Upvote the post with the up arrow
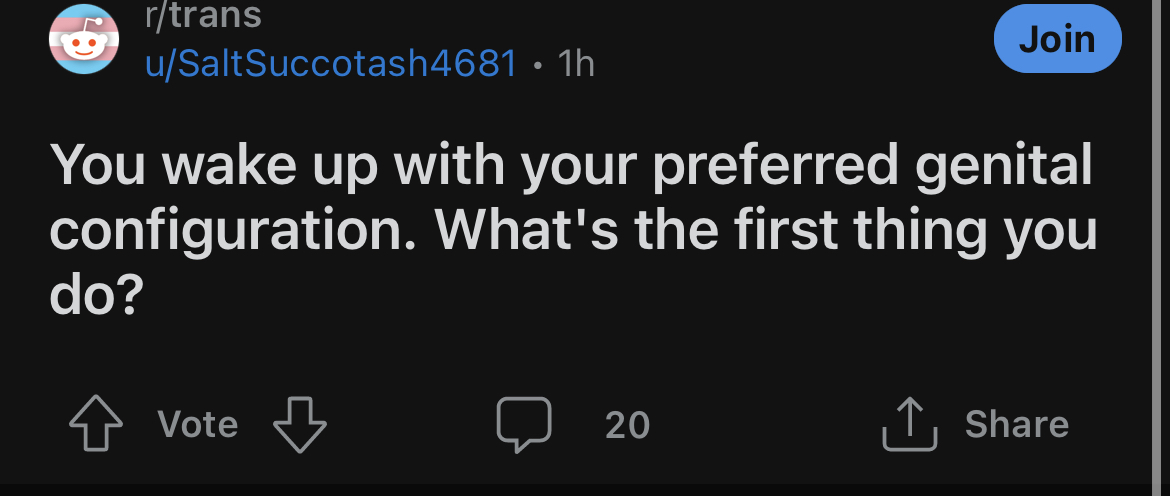1170x496 pixels. pyautogui.click(x=96, y=423)
